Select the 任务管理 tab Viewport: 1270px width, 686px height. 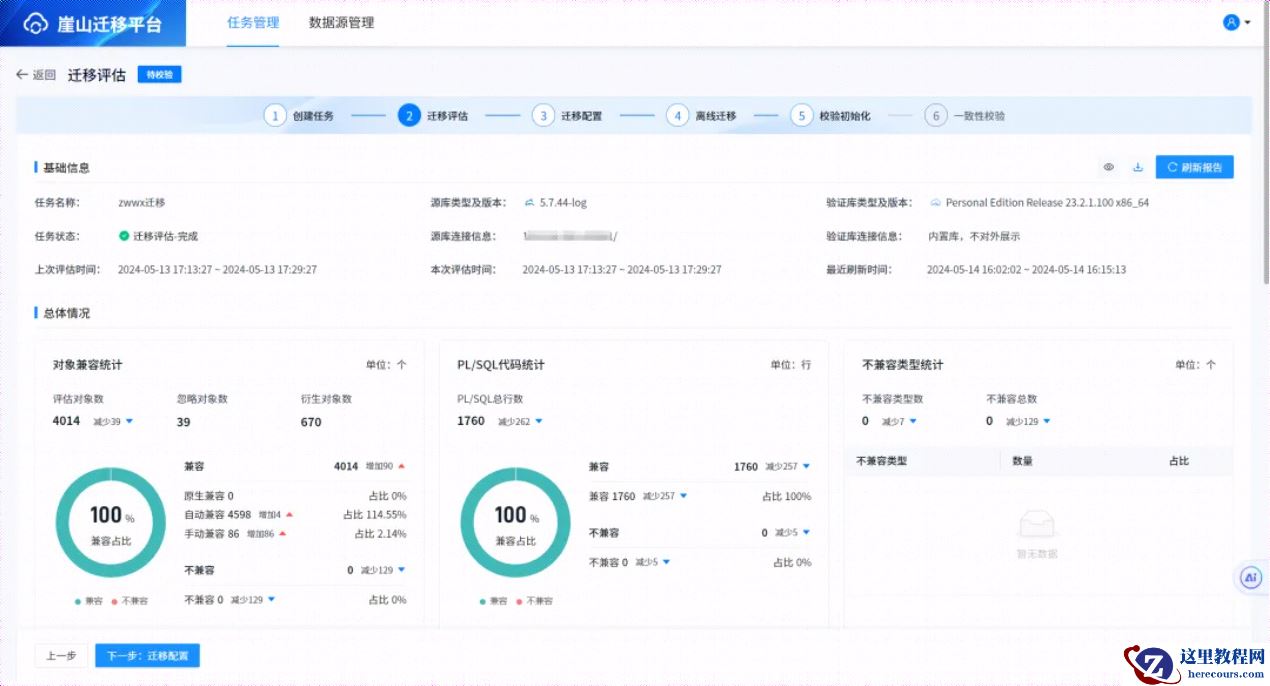(x=253, y=23)
